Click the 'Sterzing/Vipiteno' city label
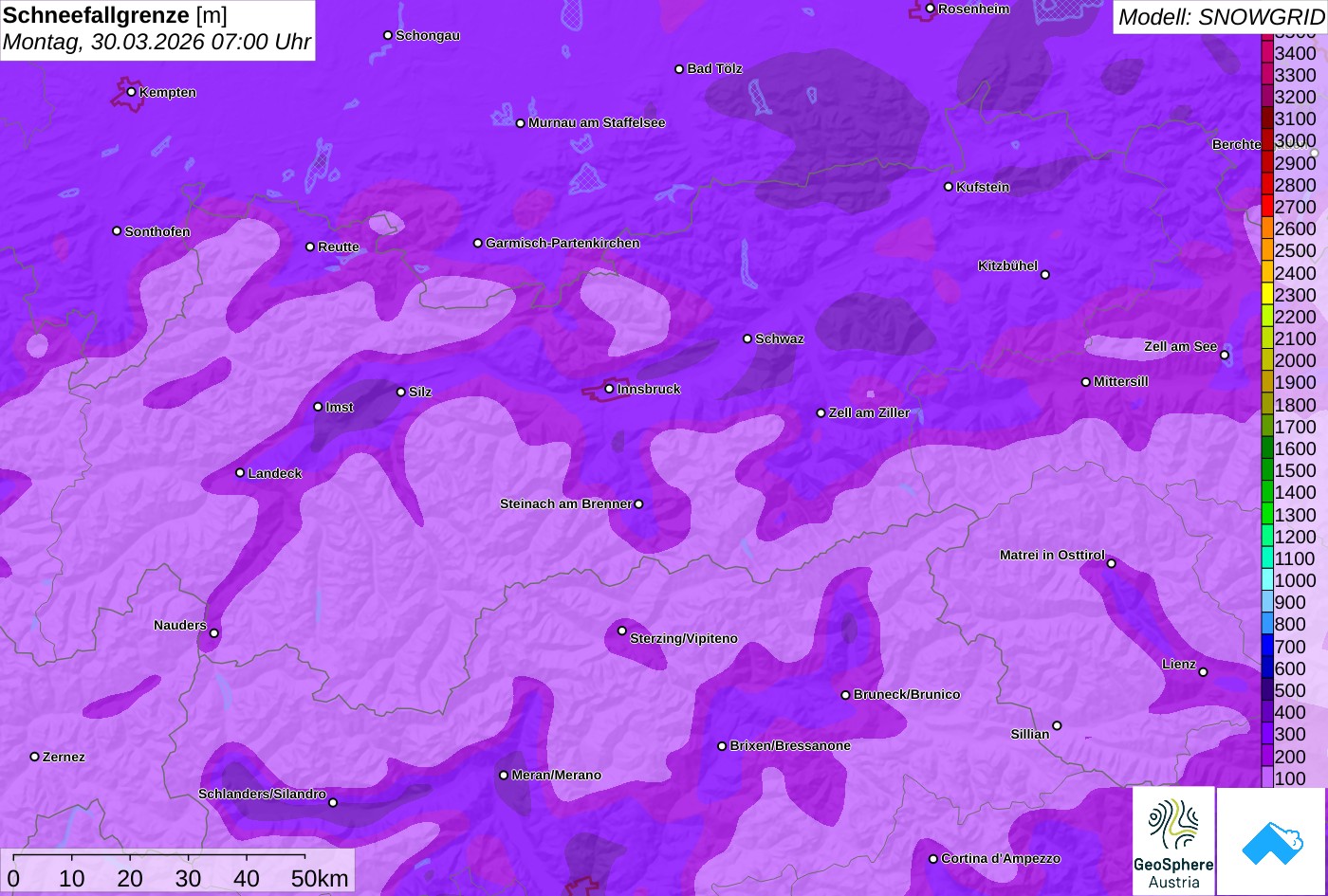This screenshot has height=896, width=1328. pos(684,638)
